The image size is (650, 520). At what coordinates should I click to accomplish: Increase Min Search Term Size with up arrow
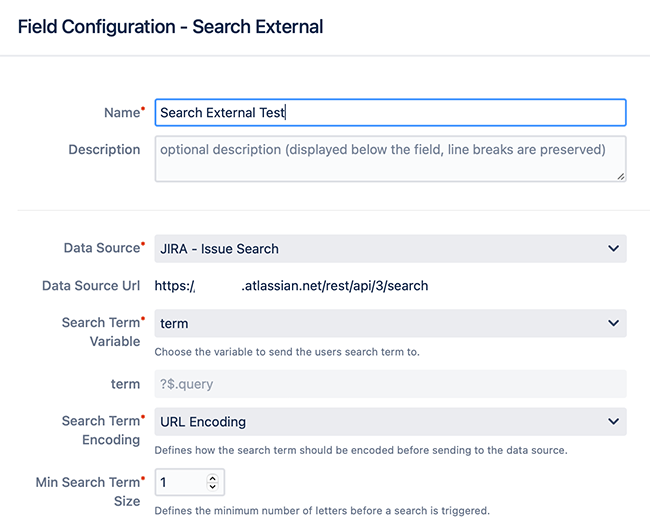(211, 478)
